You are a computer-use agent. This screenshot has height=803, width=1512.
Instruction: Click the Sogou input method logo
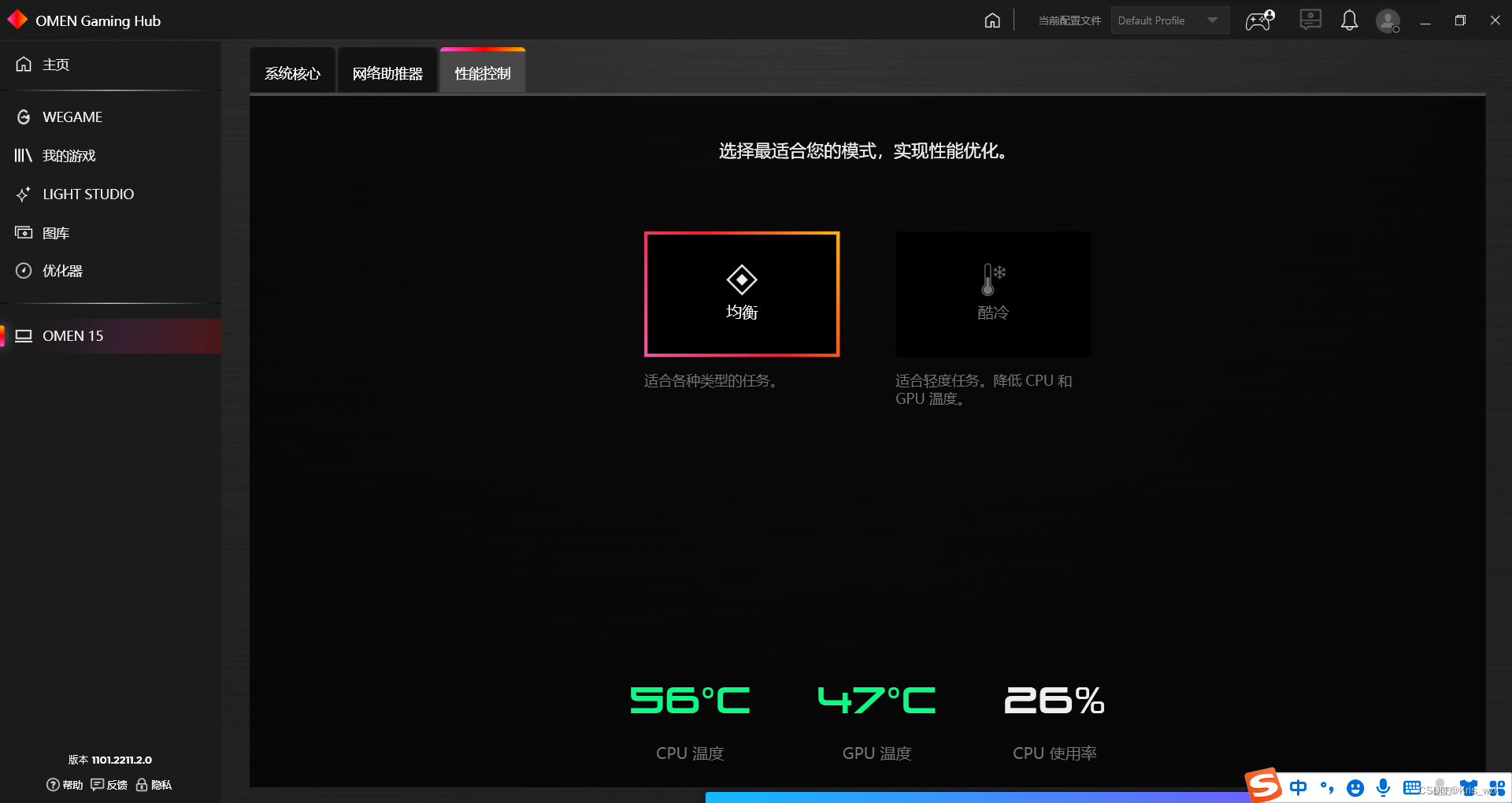click(1263, 785)
